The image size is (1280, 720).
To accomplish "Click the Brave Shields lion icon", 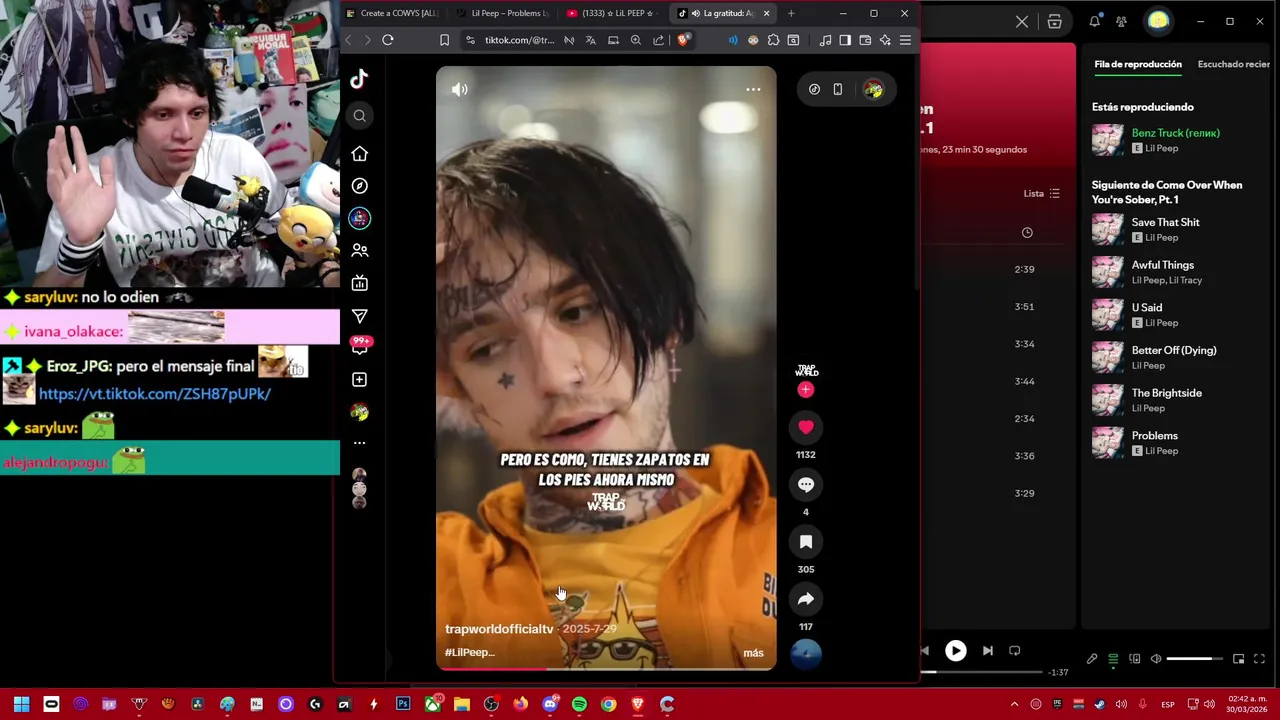I will (x=684, y=40).
